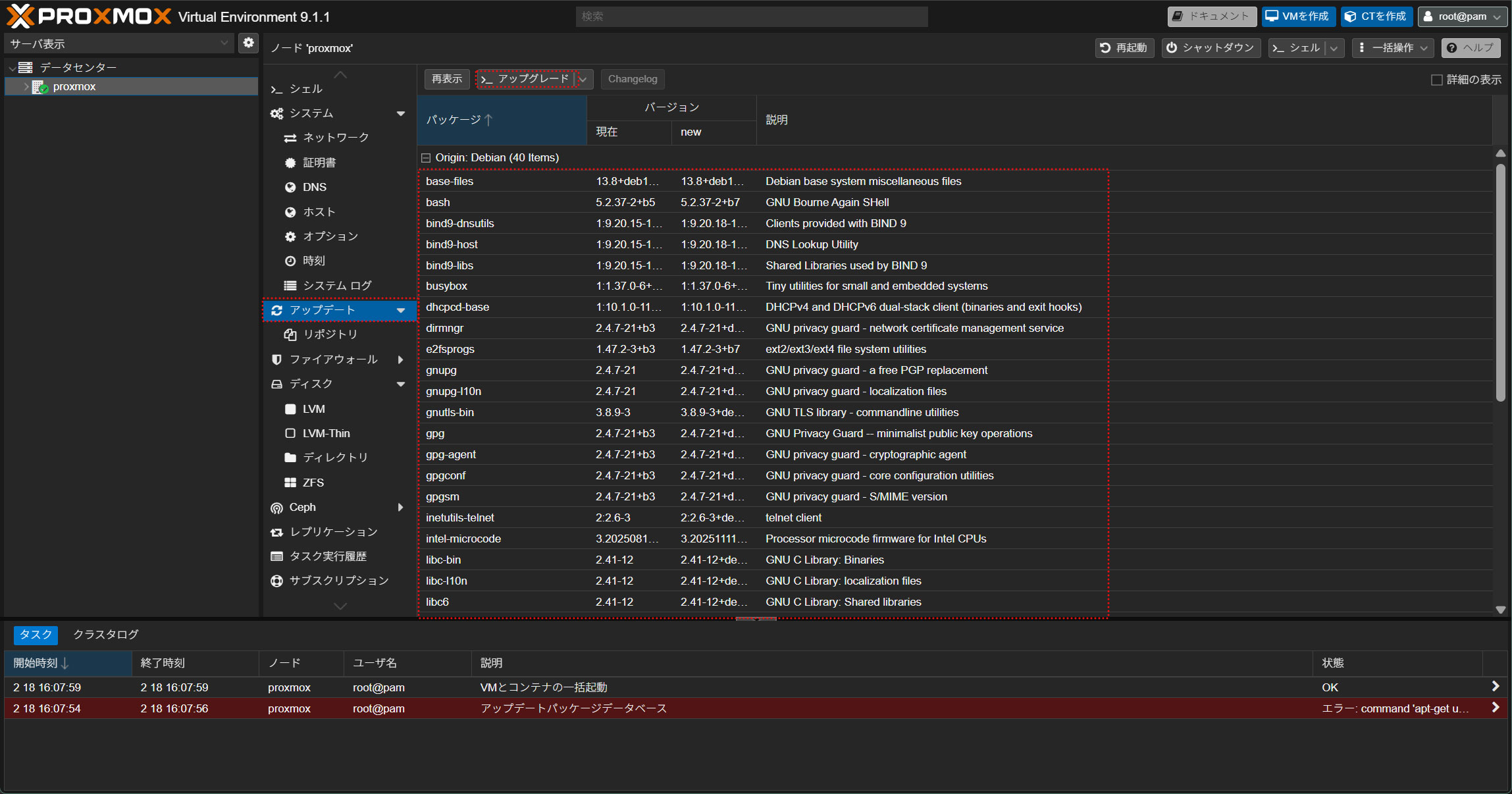Click the VMを作成 button
The height and width of the screenshot is (794, 1512).
click(1297, 16)
